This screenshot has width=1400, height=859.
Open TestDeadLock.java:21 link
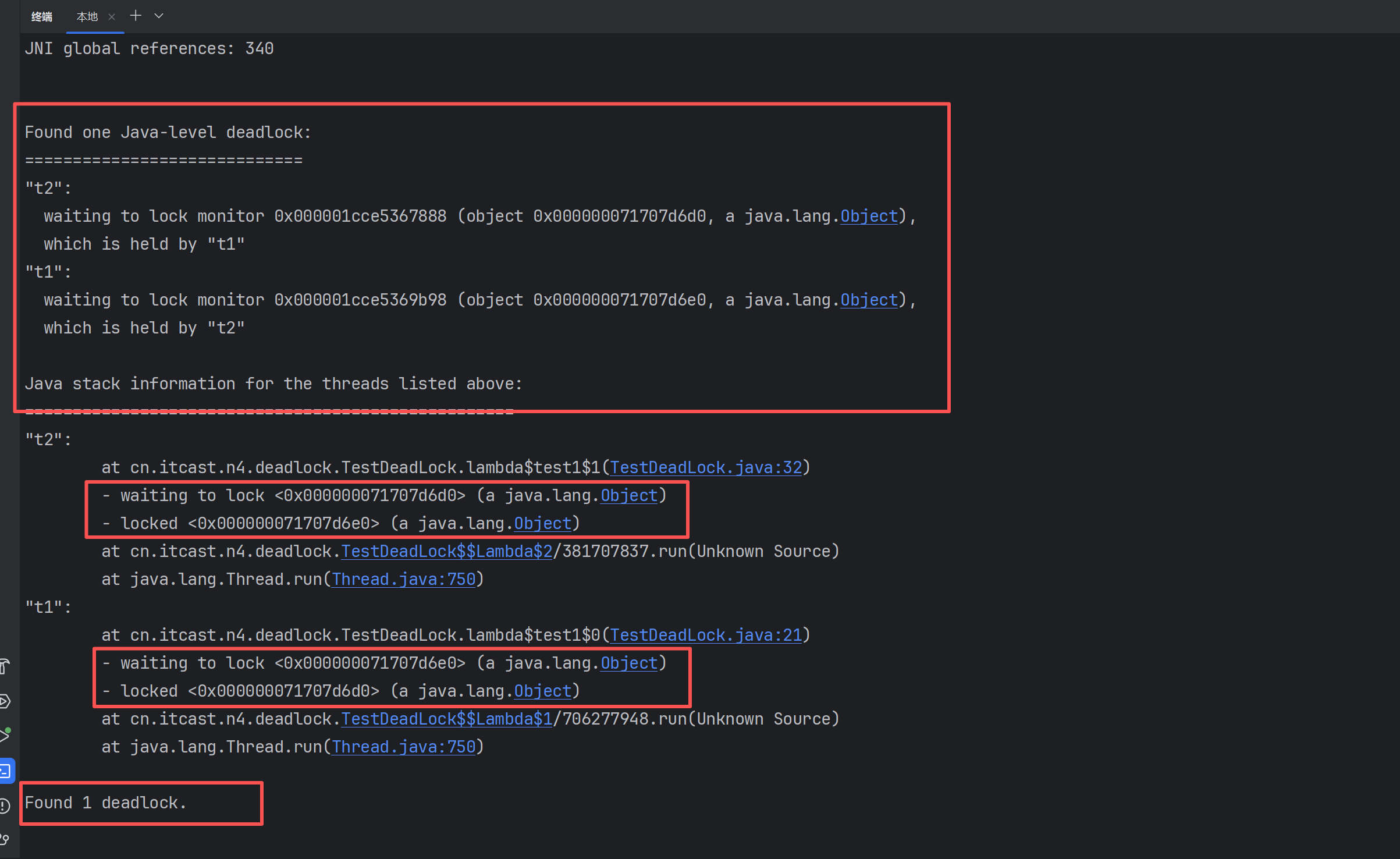point(706,635)
